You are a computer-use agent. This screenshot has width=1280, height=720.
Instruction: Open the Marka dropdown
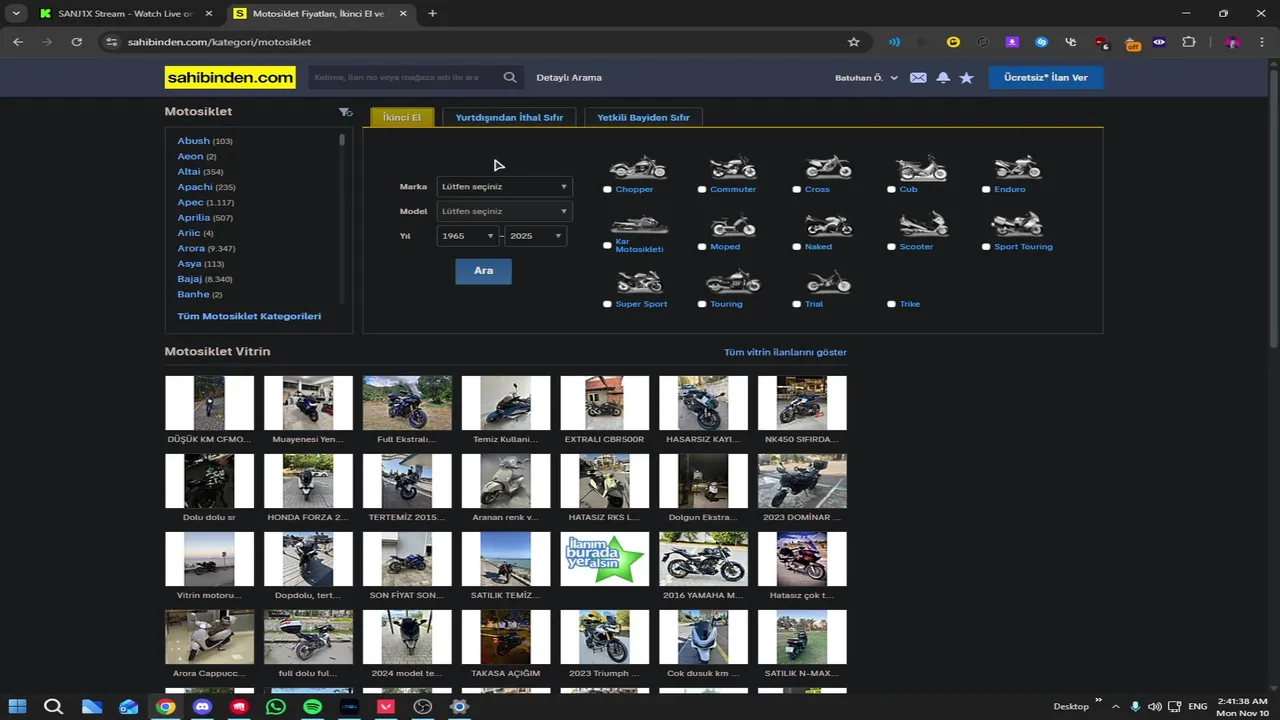tap(504, 186)
